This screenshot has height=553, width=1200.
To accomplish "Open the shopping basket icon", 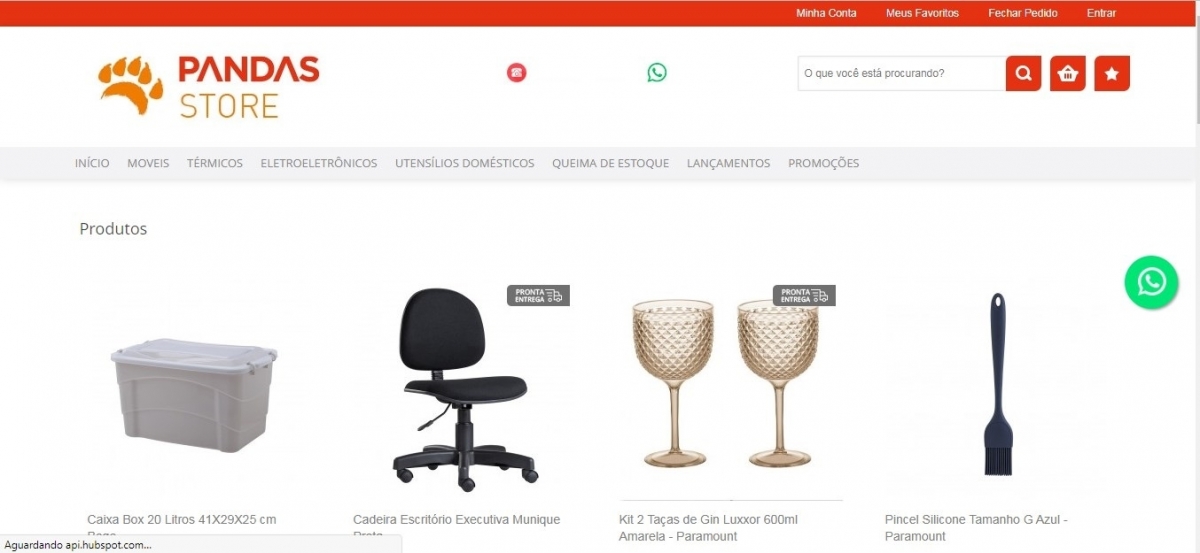I will 1068,73.
